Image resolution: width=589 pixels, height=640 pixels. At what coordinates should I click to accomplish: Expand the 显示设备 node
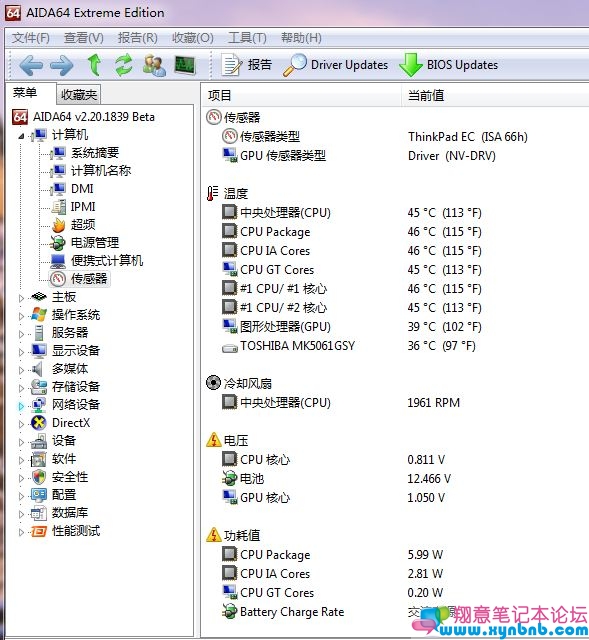(x=21, y=351)
